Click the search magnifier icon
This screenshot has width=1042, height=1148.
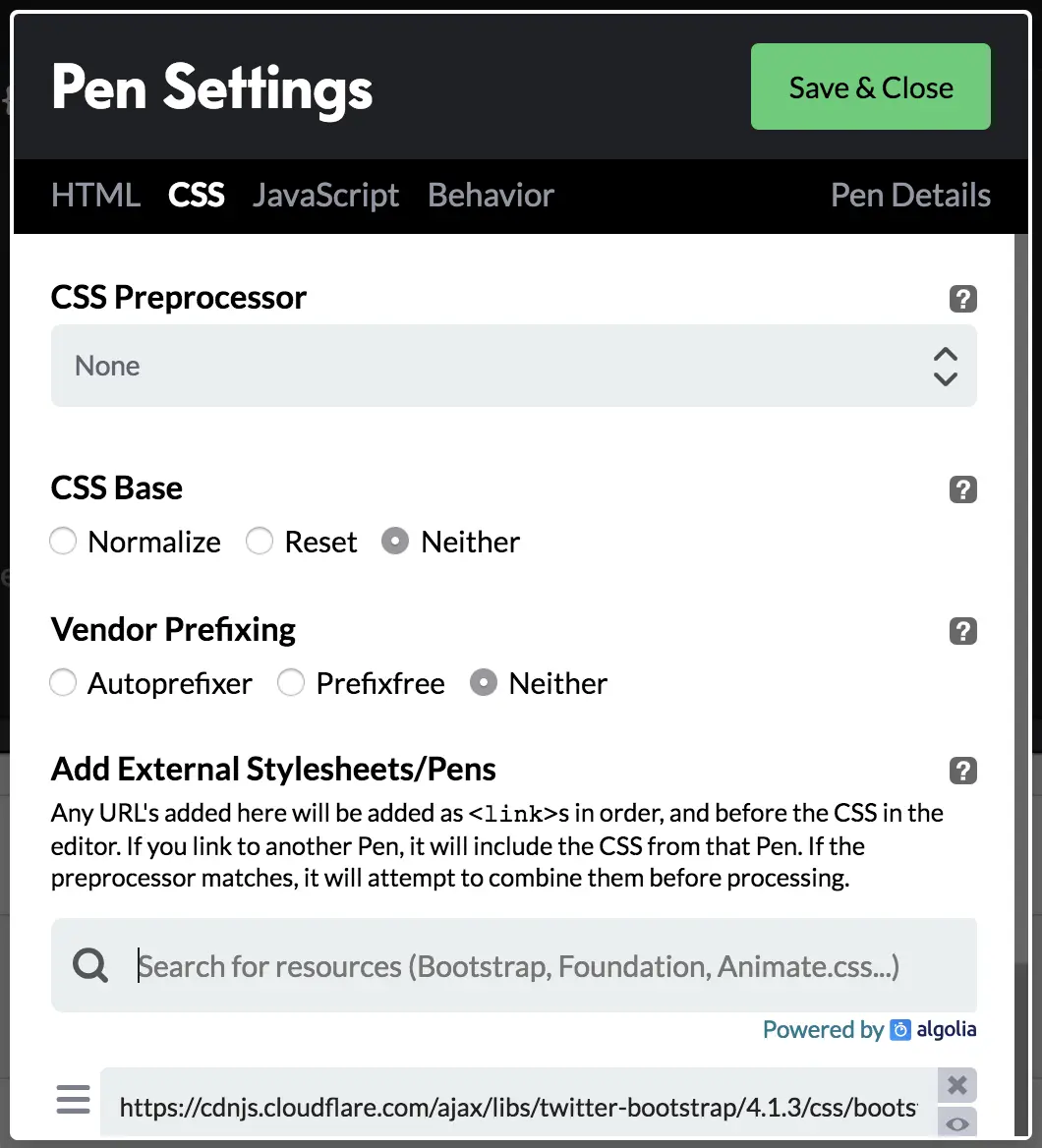(x=90, y=966)
